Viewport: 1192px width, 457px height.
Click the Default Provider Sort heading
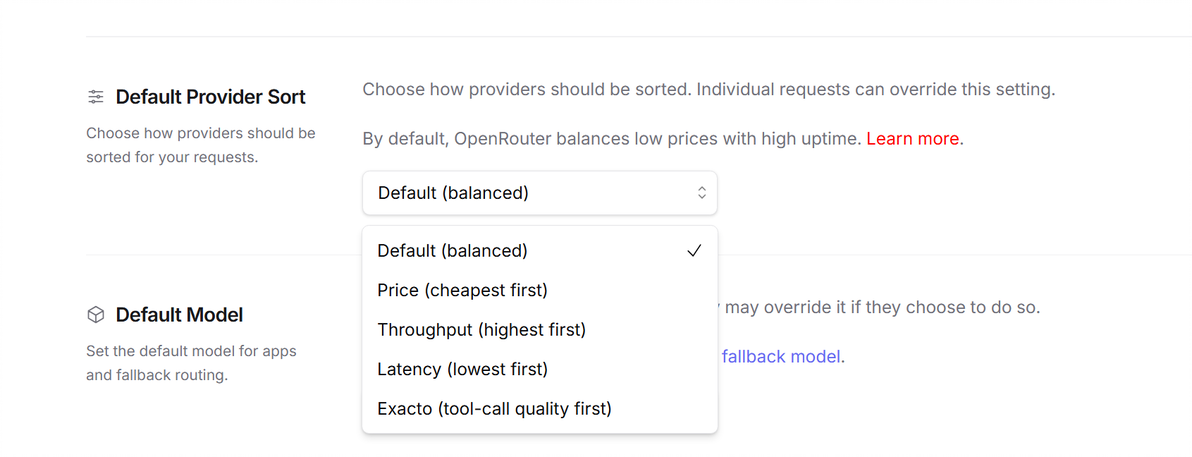click(211, 97)
